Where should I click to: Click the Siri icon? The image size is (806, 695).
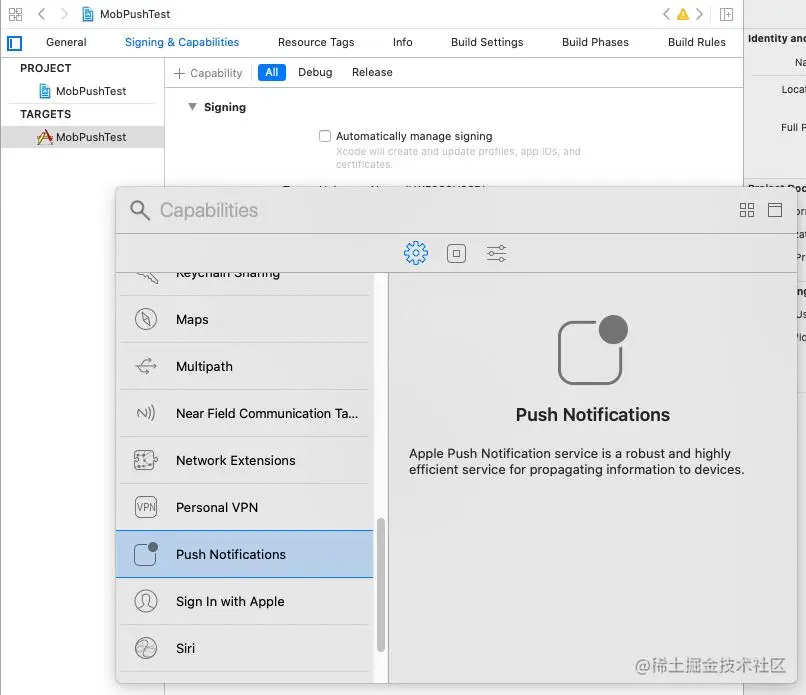146,648
